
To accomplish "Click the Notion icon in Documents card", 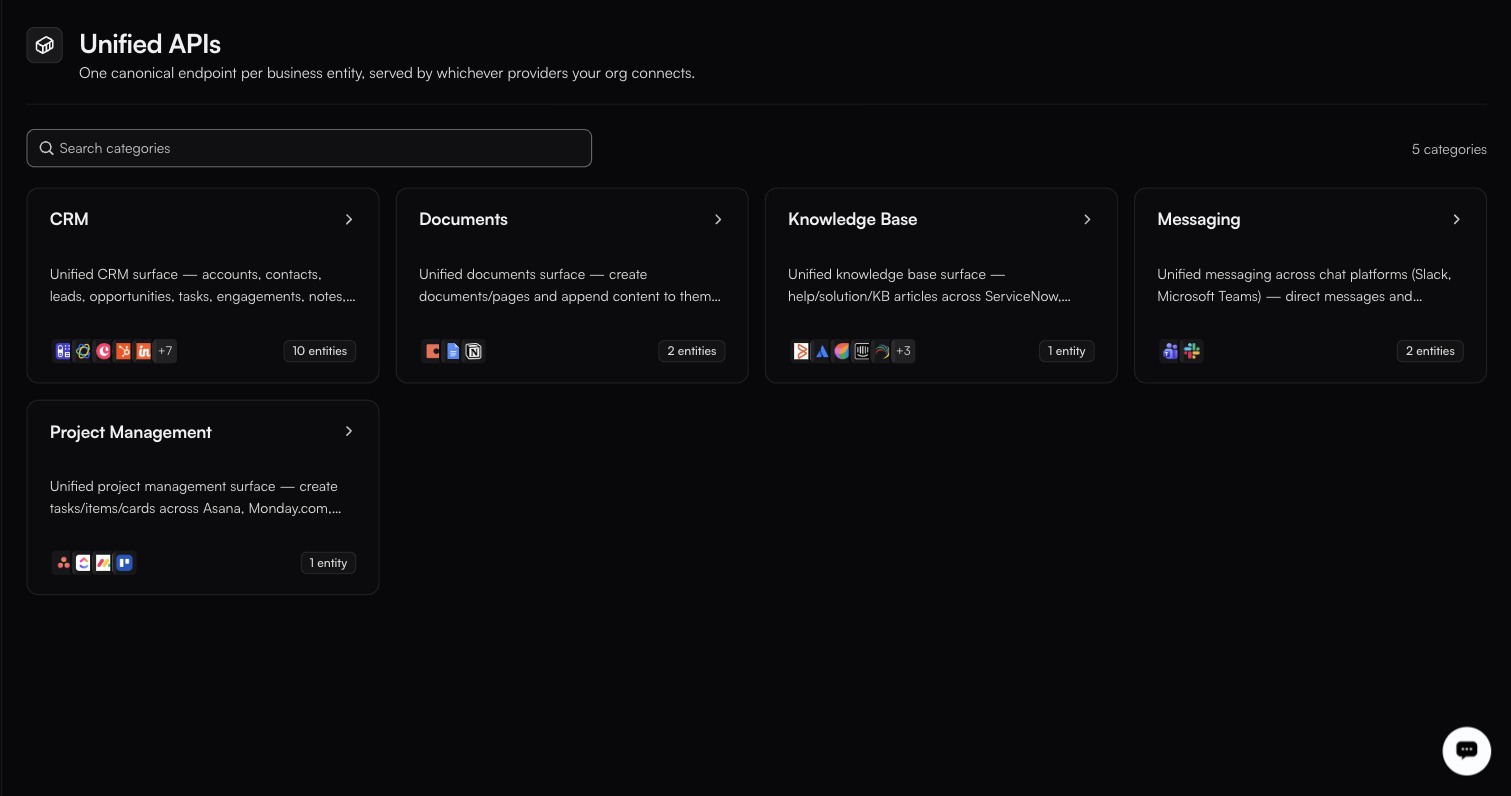I will 474,351.
